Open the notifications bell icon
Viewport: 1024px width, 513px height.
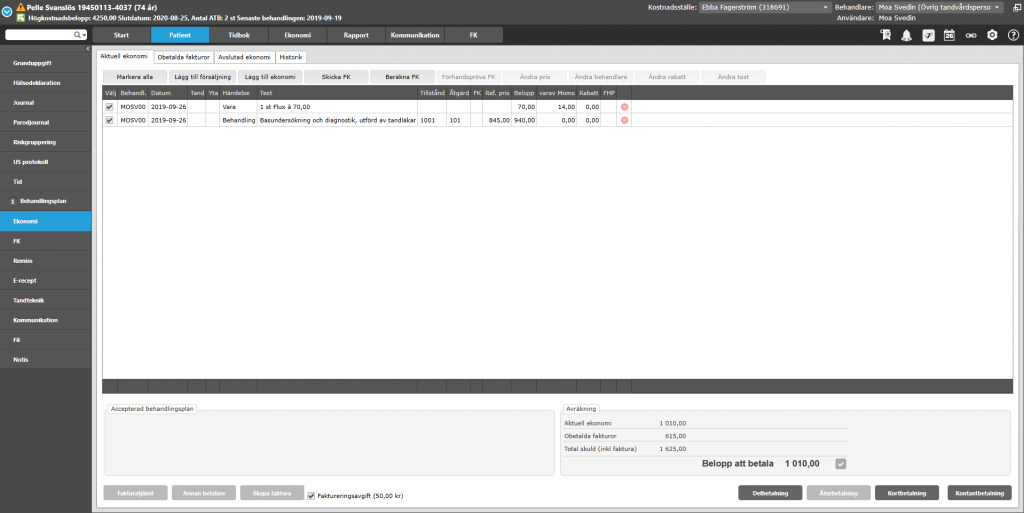point(906,35)
